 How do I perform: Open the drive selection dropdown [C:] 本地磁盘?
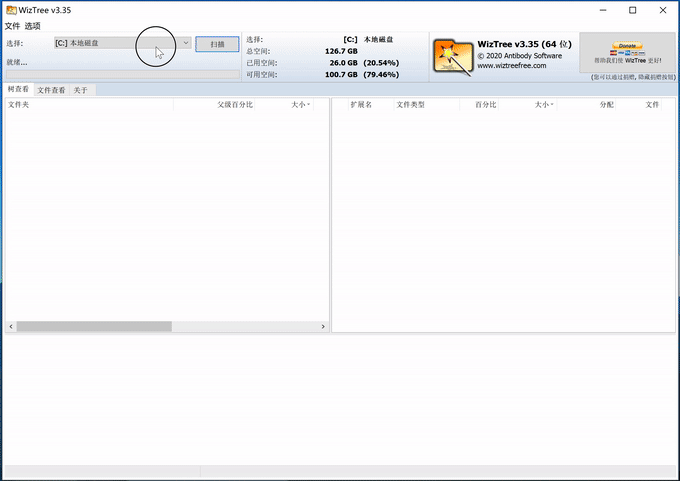[x=123, y=43]
